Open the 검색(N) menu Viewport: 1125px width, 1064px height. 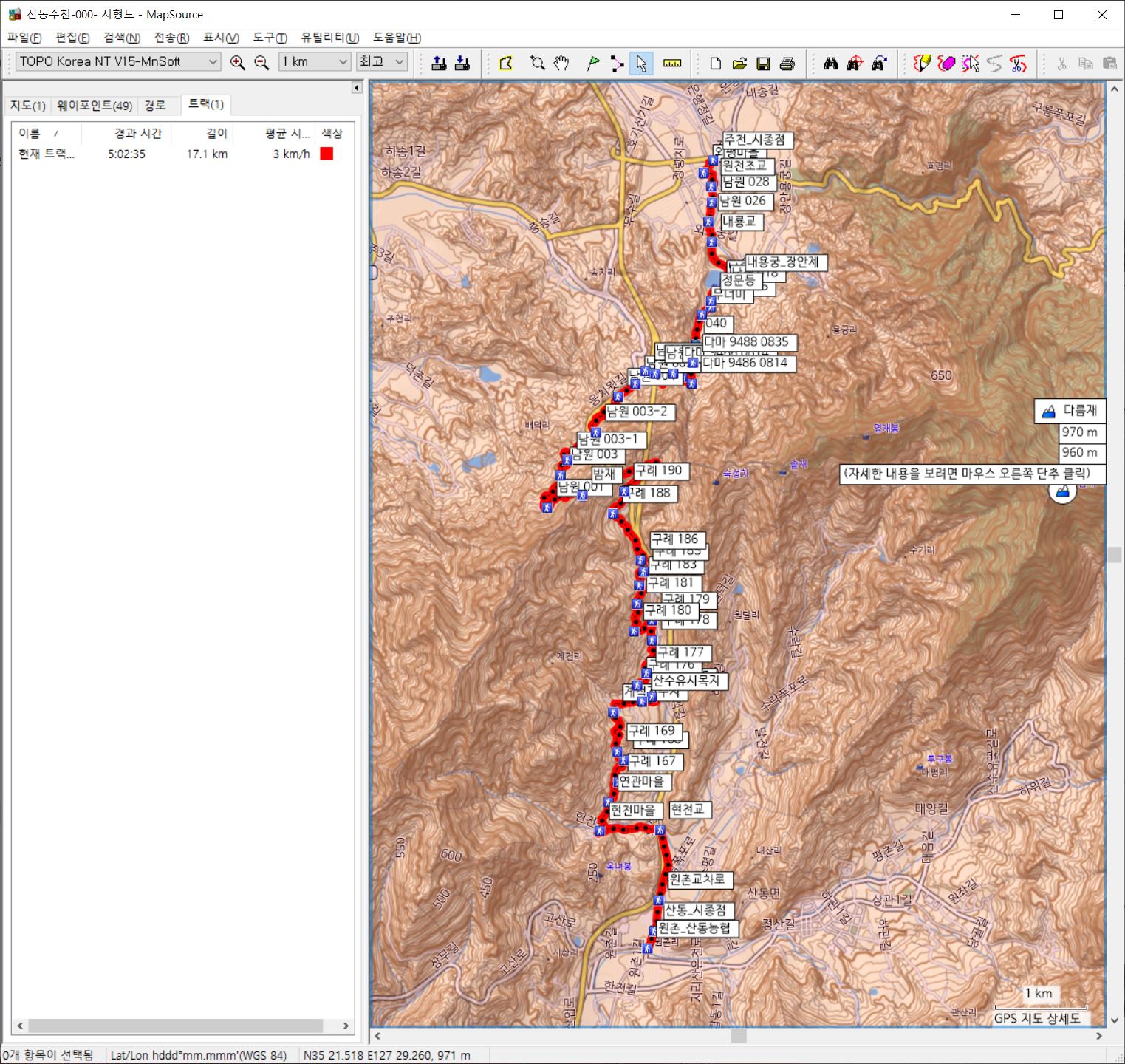coord(122,38)
